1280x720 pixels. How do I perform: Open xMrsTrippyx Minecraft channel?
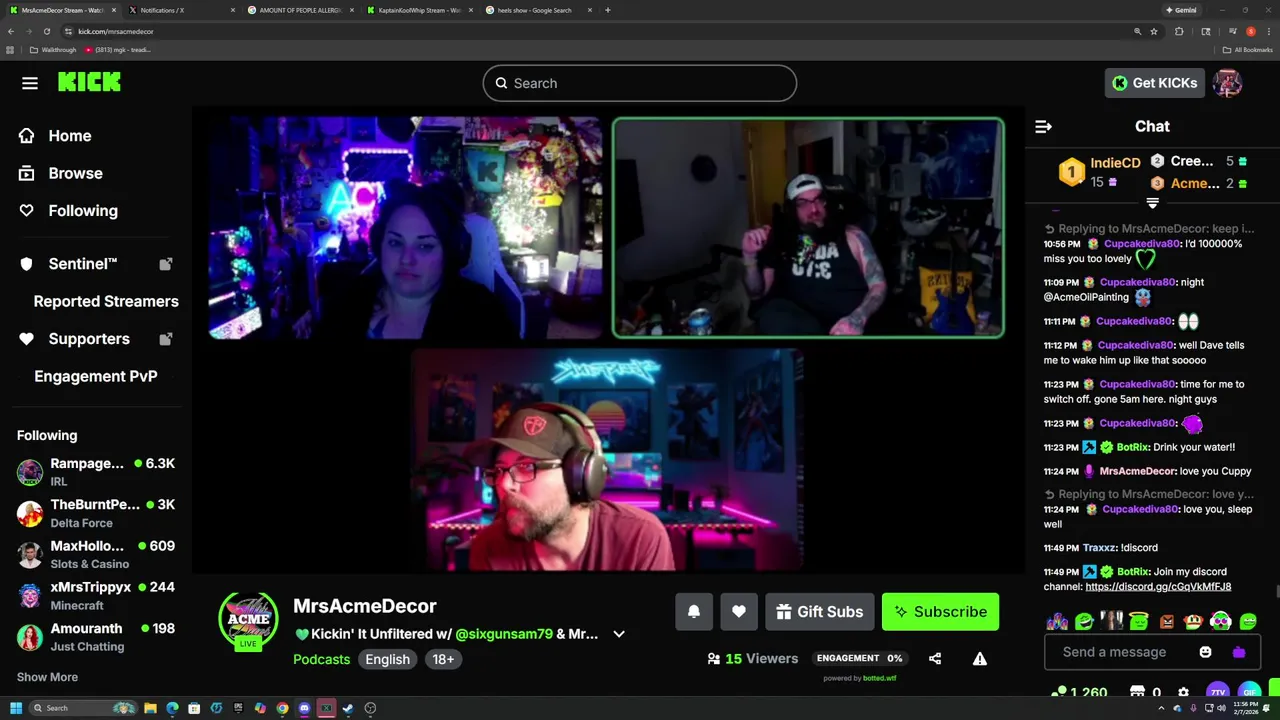96,595
